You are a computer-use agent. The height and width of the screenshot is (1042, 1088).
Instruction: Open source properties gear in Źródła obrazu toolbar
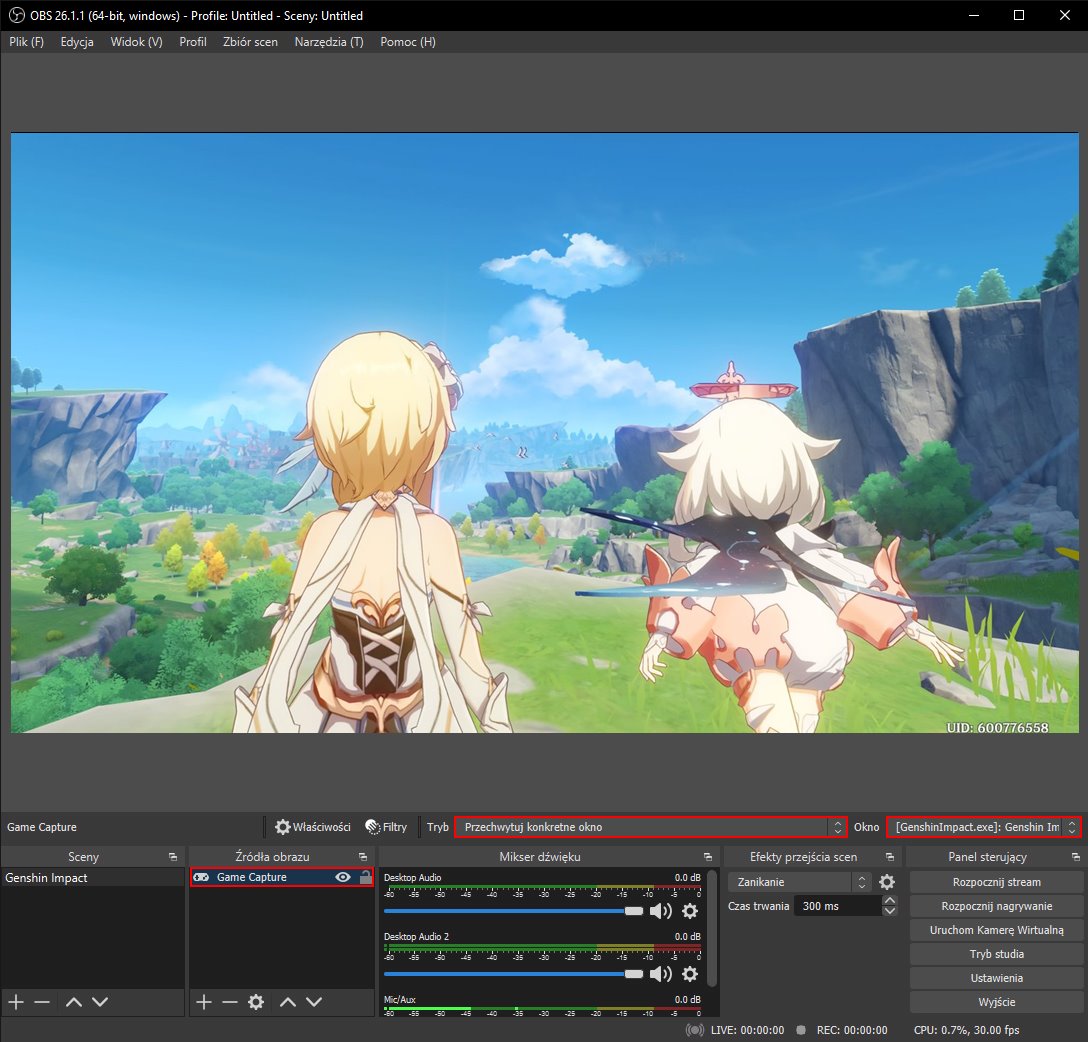pos(256,1002)
